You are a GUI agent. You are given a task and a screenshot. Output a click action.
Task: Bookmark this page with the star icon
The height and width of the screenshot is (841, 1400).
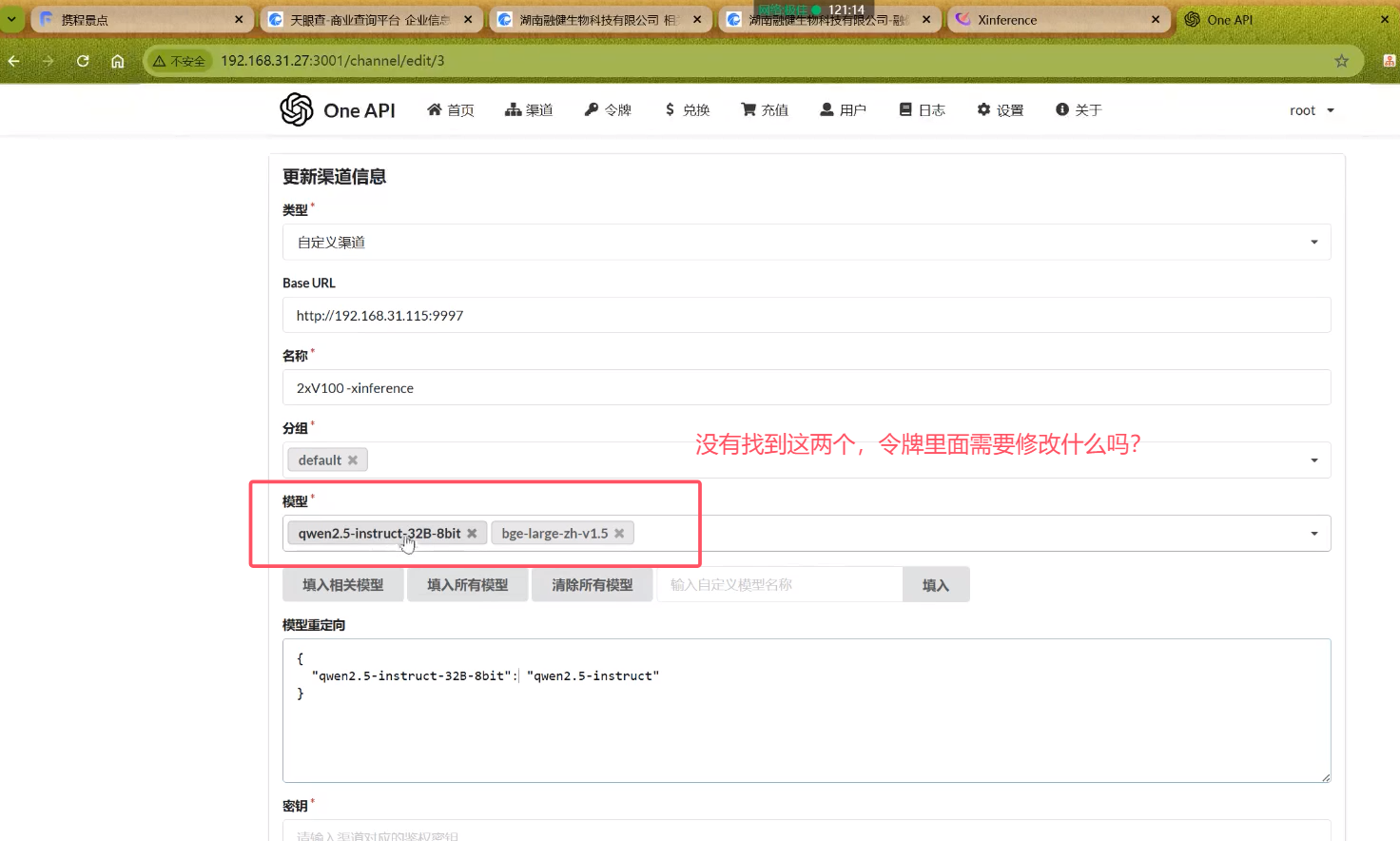pos(1341,61)
